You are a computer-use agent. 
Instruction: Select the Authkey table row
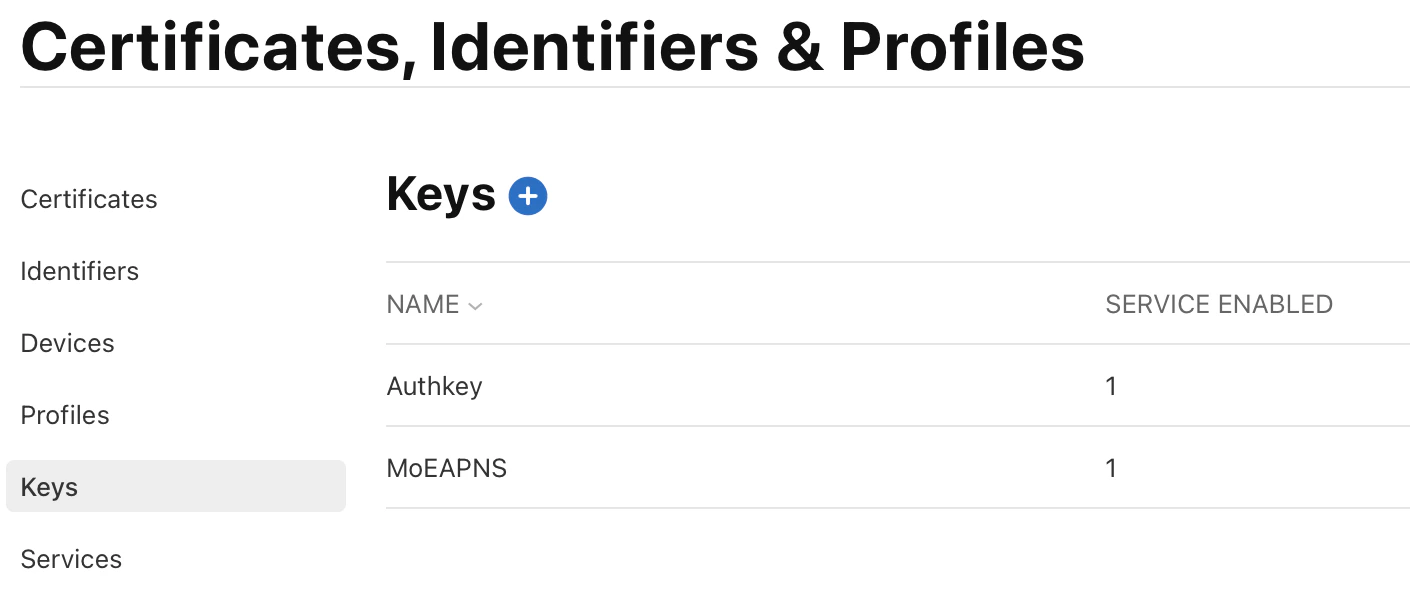tap(700, 386)
